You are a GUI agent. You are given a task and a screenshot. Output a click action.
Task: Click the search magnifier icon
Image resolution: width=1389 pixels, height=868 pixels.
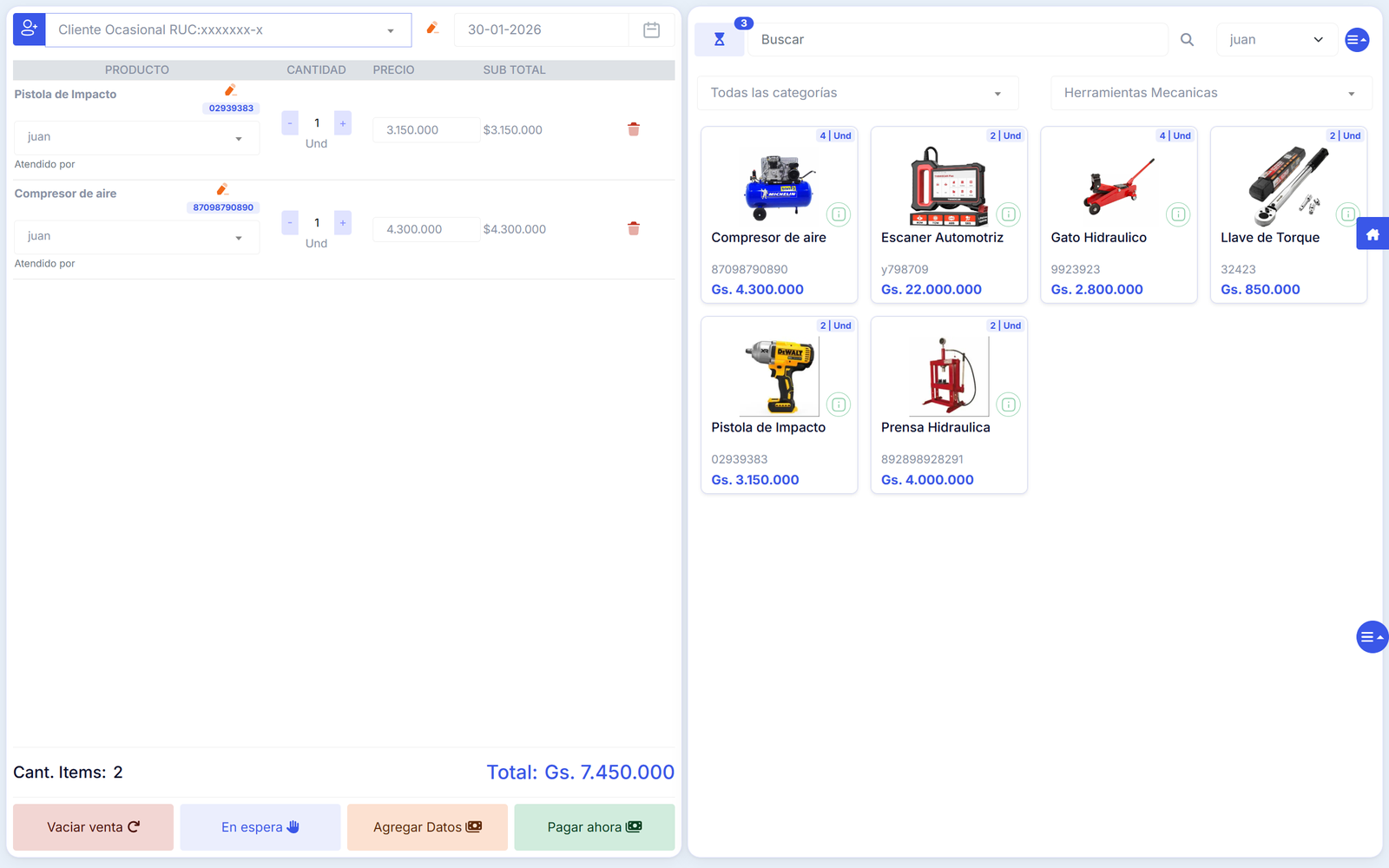click(1187, 40)
